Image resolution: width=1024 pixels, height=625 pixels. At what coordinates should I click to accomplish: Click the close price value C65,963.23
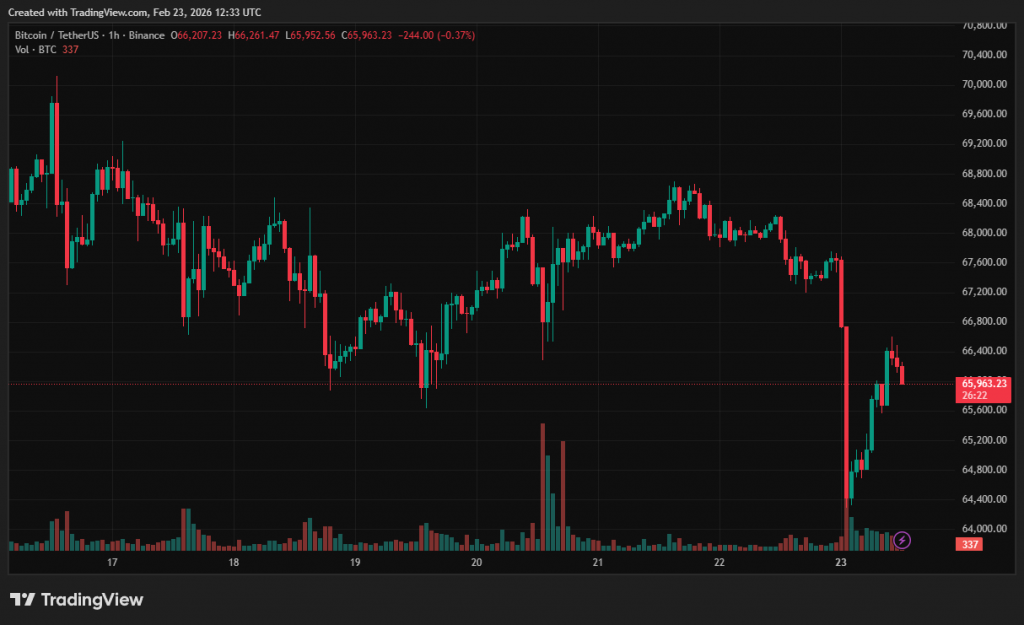(x=367, y=35)
